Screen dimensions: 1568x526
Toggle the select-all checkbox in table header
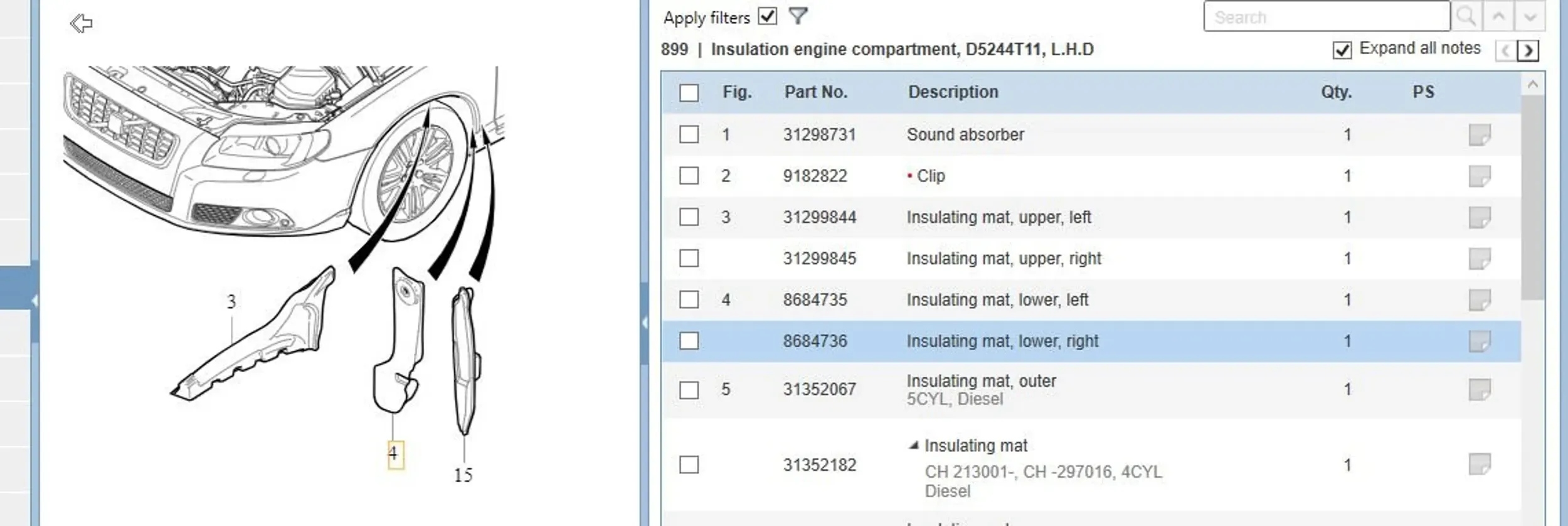[689, 93]
